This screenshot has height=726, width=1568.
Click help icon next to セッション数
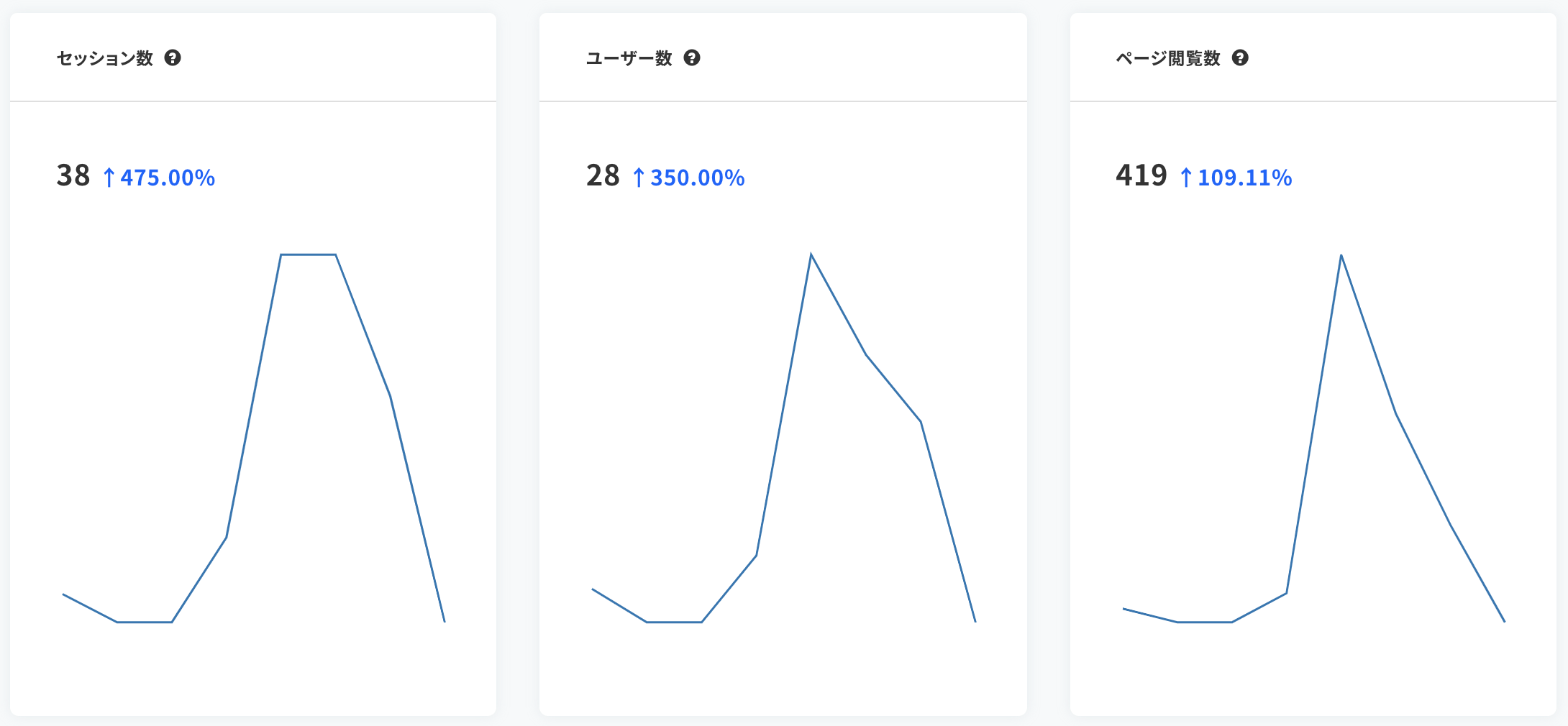click(x=173, y=58)
